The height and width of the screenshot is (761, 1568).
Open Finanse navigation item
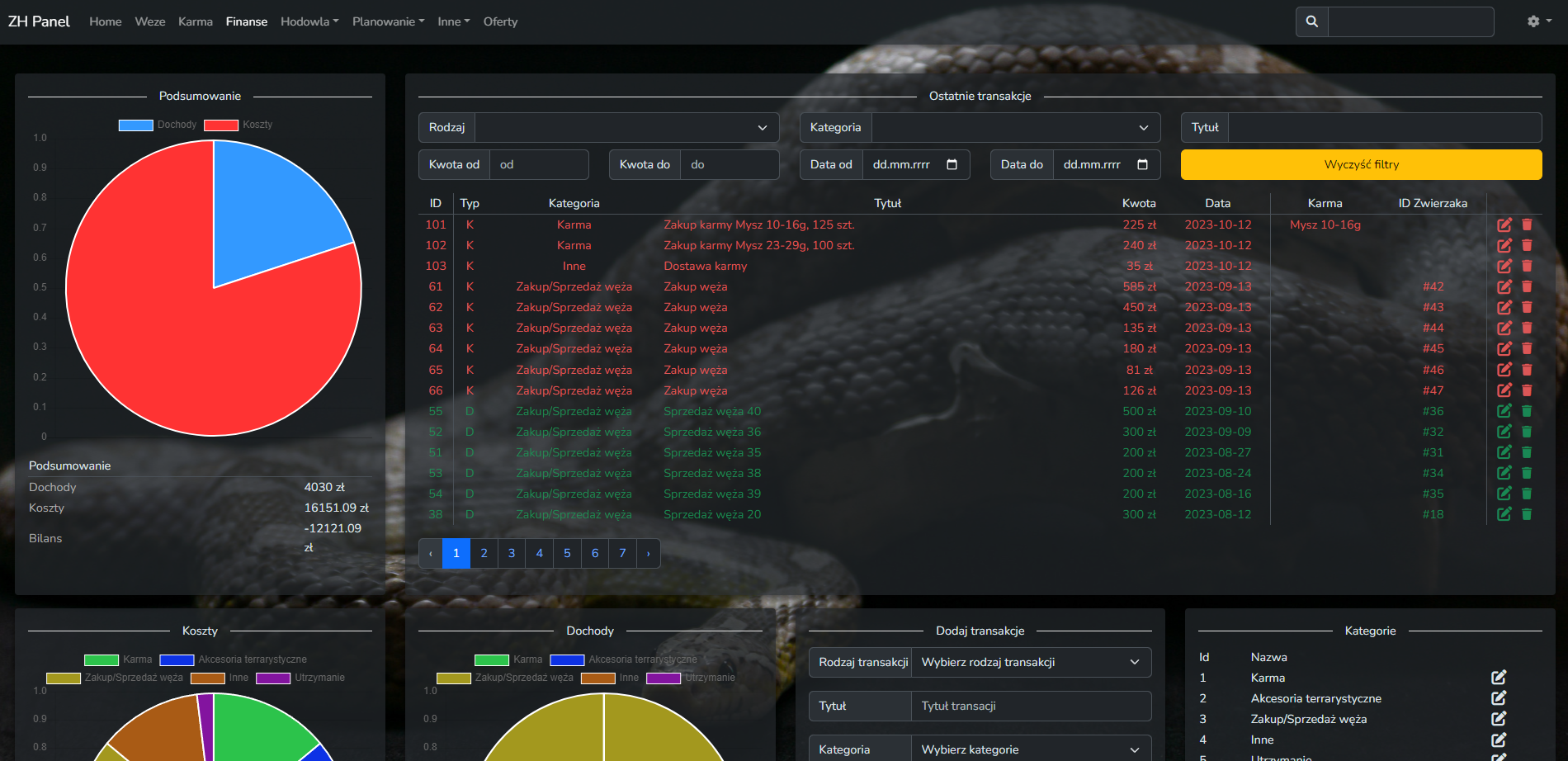pos(247,21)
